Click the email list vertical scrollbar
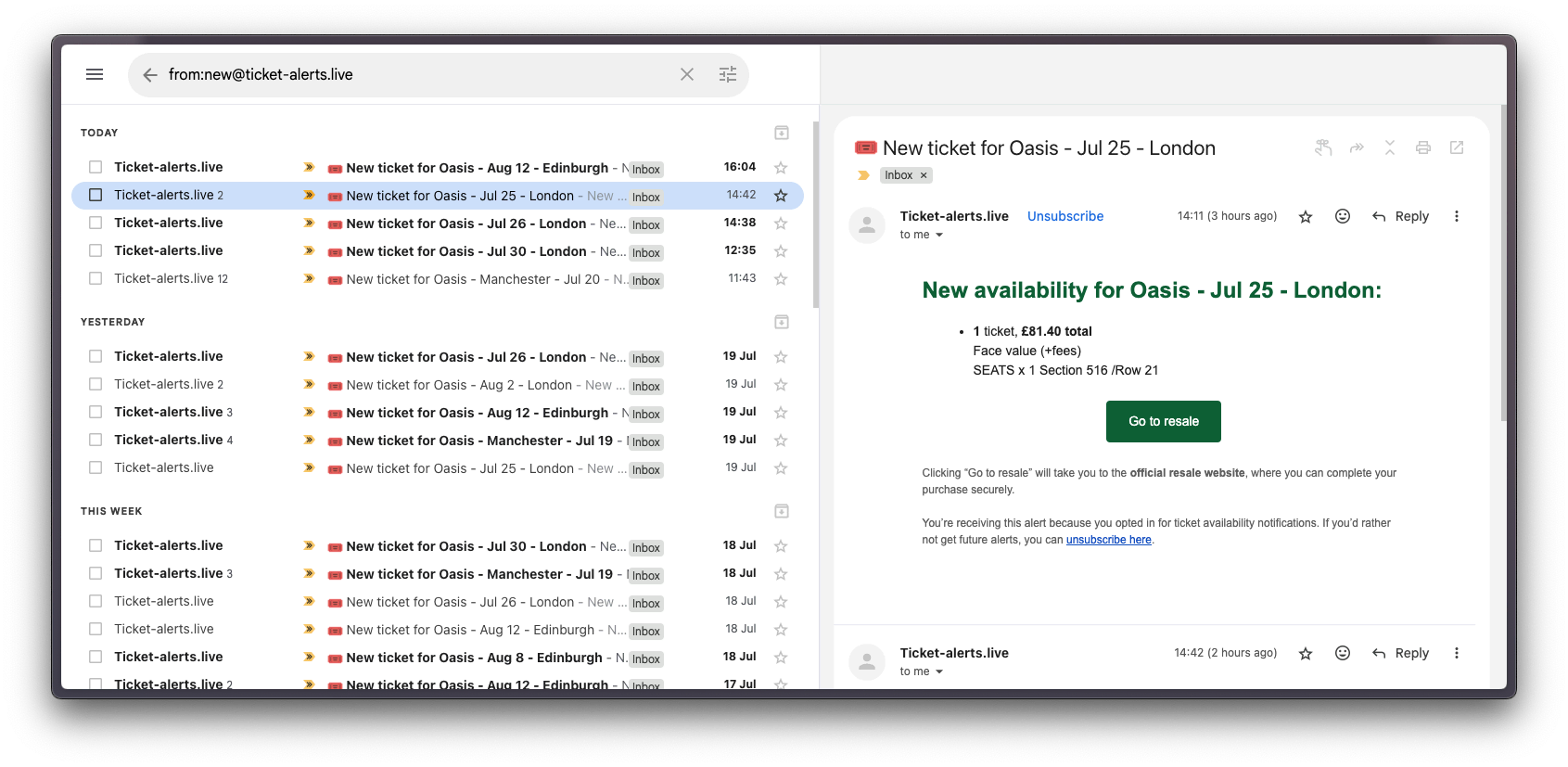The height and width of the screenshot is (767, 1568). tap(816, 214)
